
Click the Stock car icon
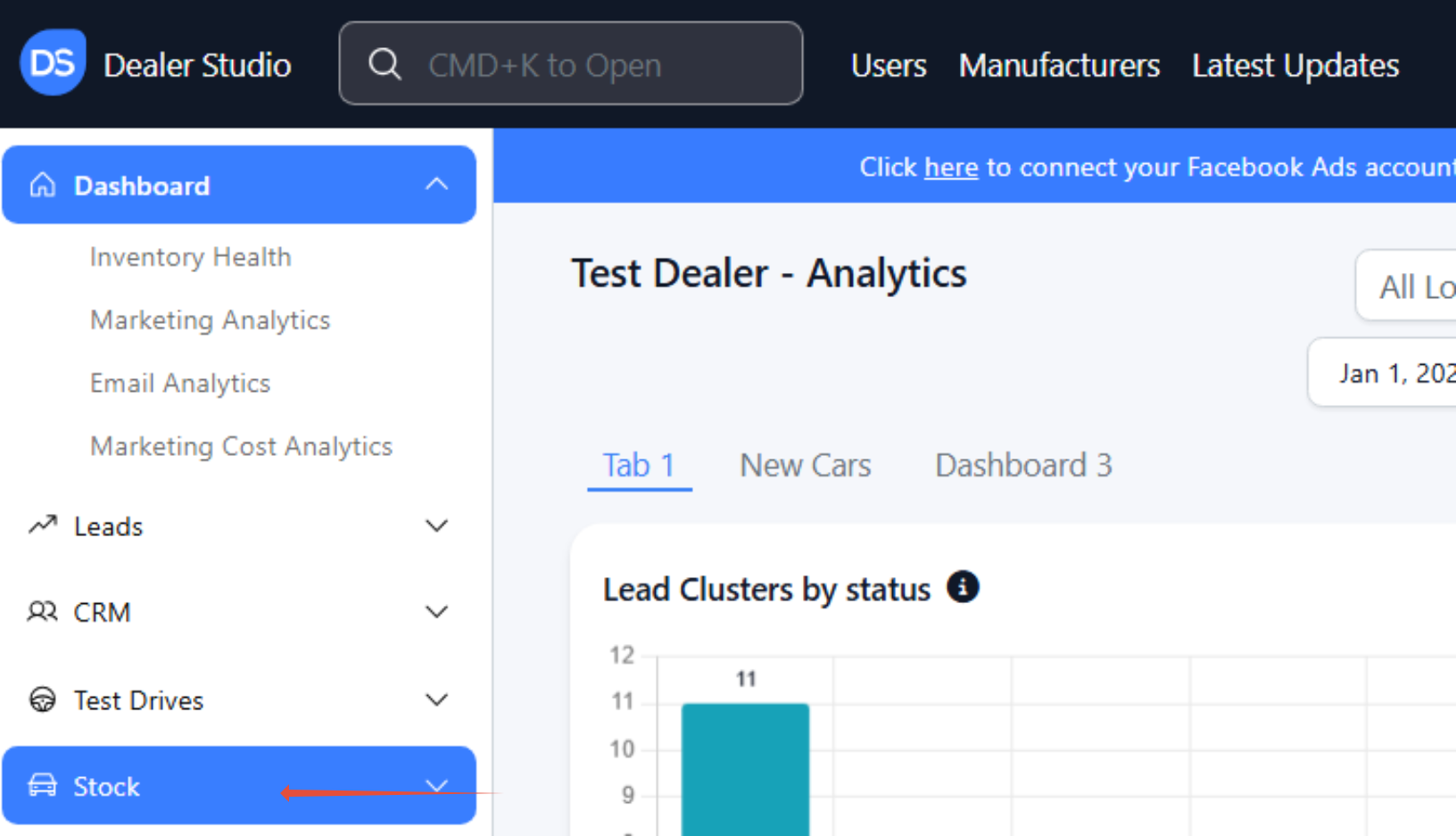point(42,785)
